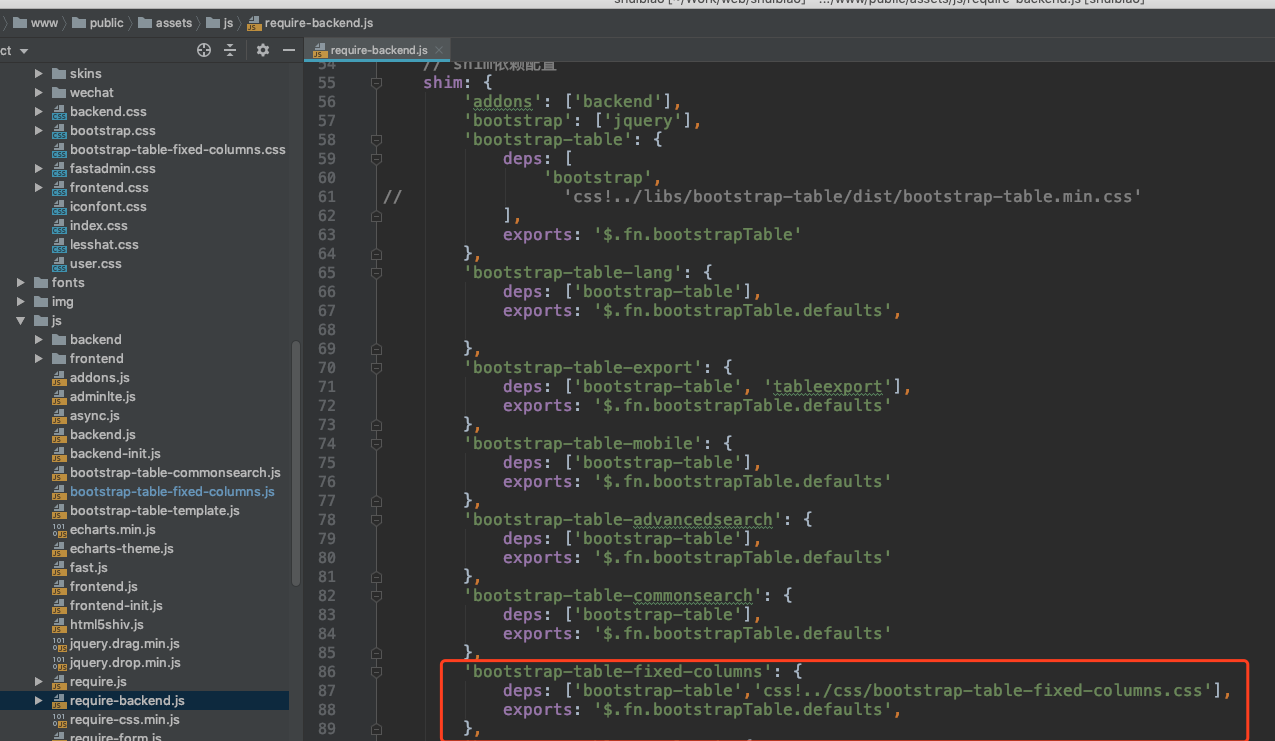Click the fonts folder icon in tree
The width and height of the screenshot is (1275, 741).
click(x=41, y=283)
